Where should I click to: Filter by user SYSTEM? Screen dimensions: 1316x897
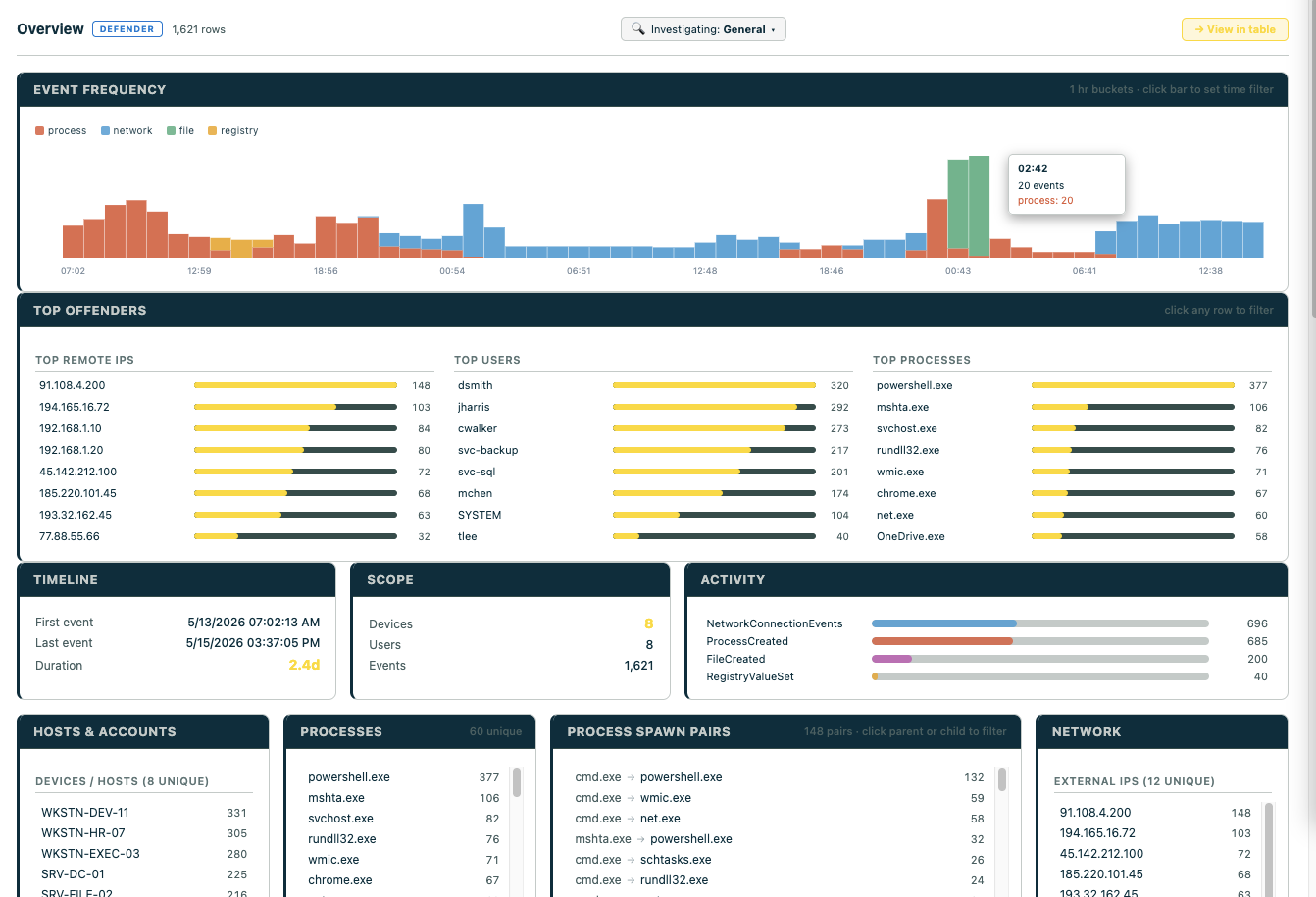(653, 515)
